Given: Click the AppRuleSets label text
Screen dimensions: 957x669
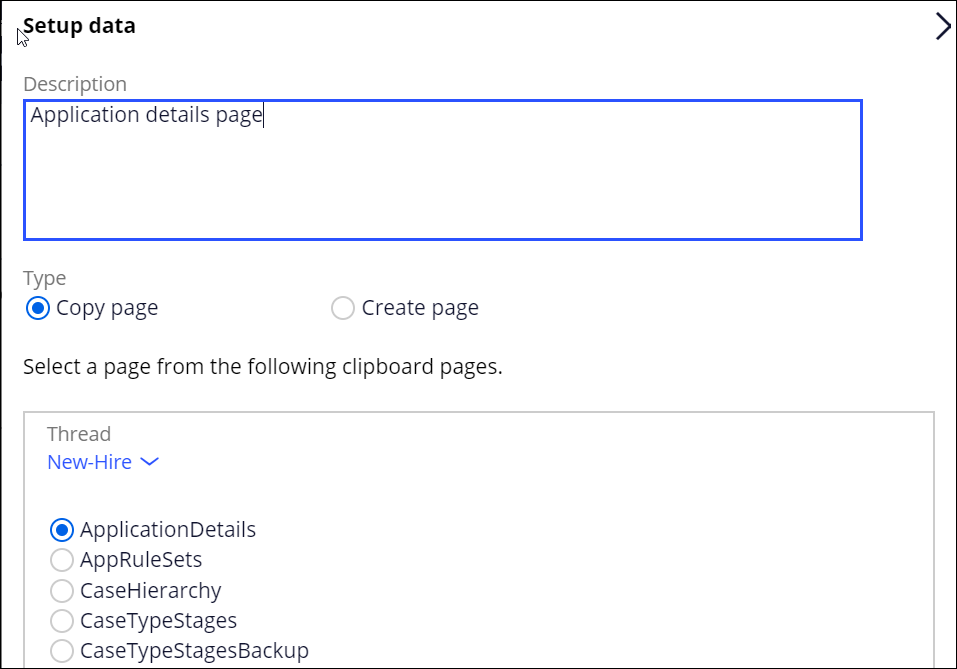Looking at the screenshot, I should coord(141,560).
